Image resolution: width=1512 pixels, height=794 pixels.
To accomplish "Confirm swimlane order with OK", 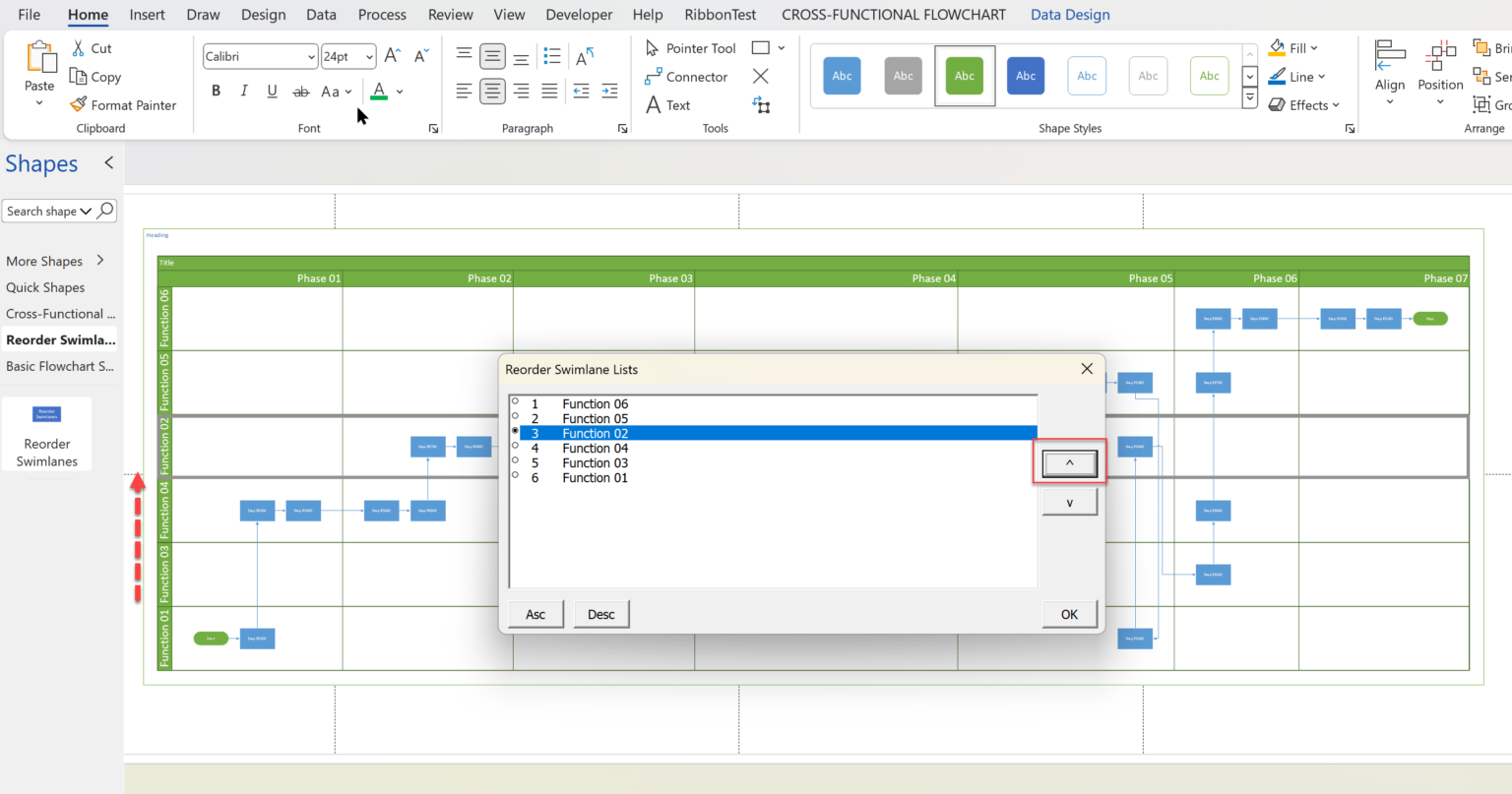I will tap(1069, 613).
